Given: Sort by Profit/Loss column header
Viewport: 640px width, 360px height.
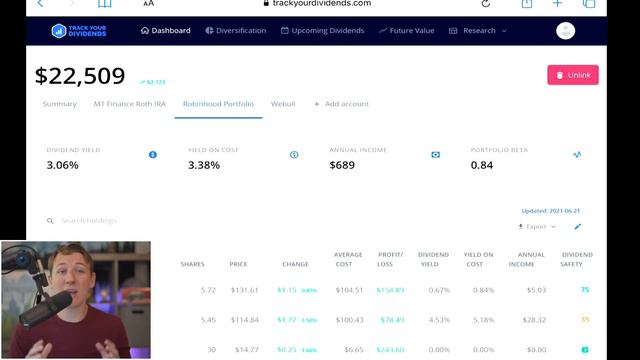Looking at the screenshot, I should pos(390,259).
